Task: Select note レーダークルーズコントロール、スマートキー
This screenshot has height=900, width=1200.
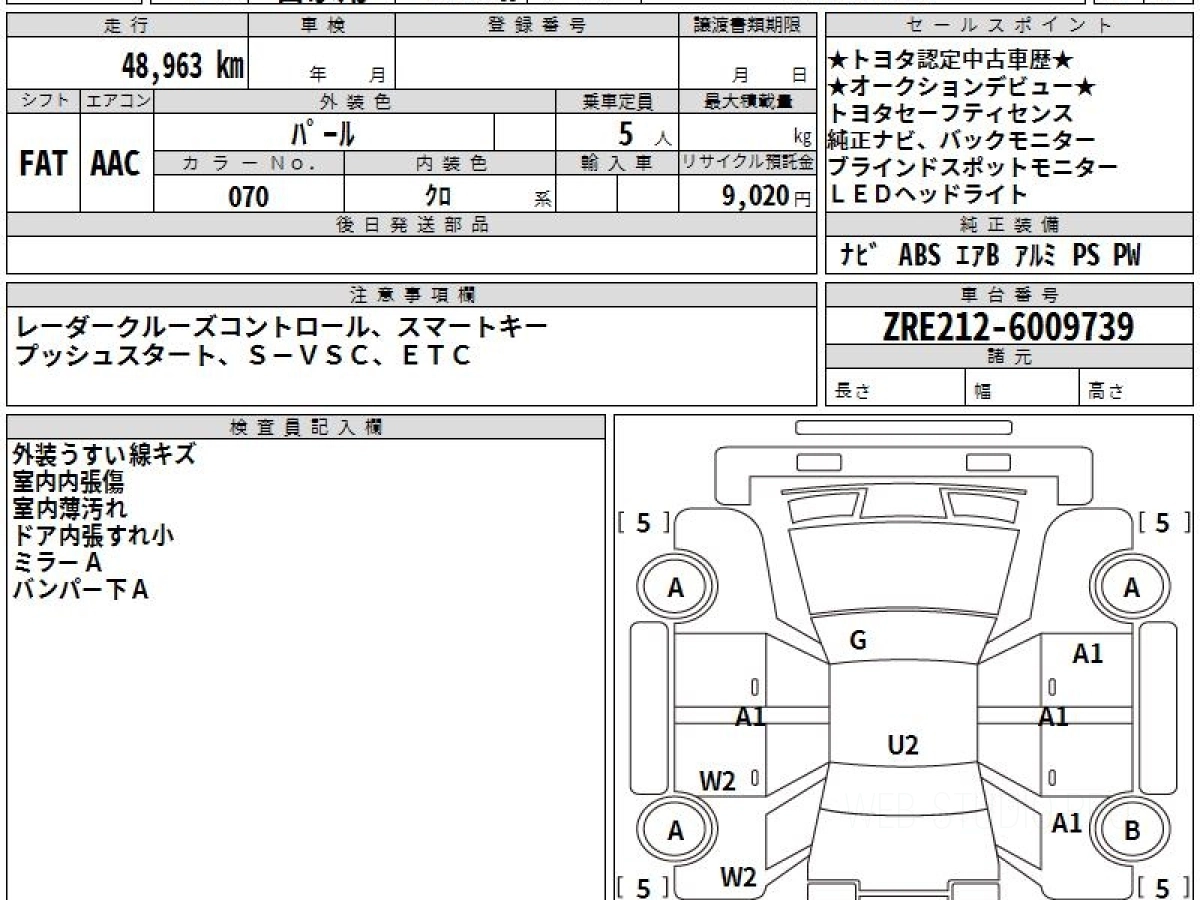Action: coord(280,328)
